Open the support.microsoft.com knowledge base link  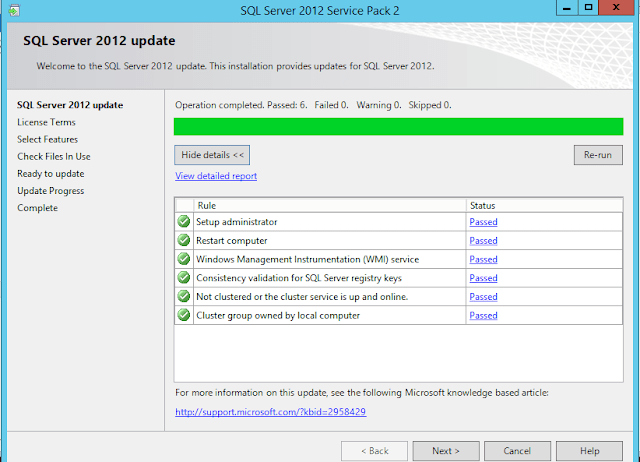tap(270, 412)
